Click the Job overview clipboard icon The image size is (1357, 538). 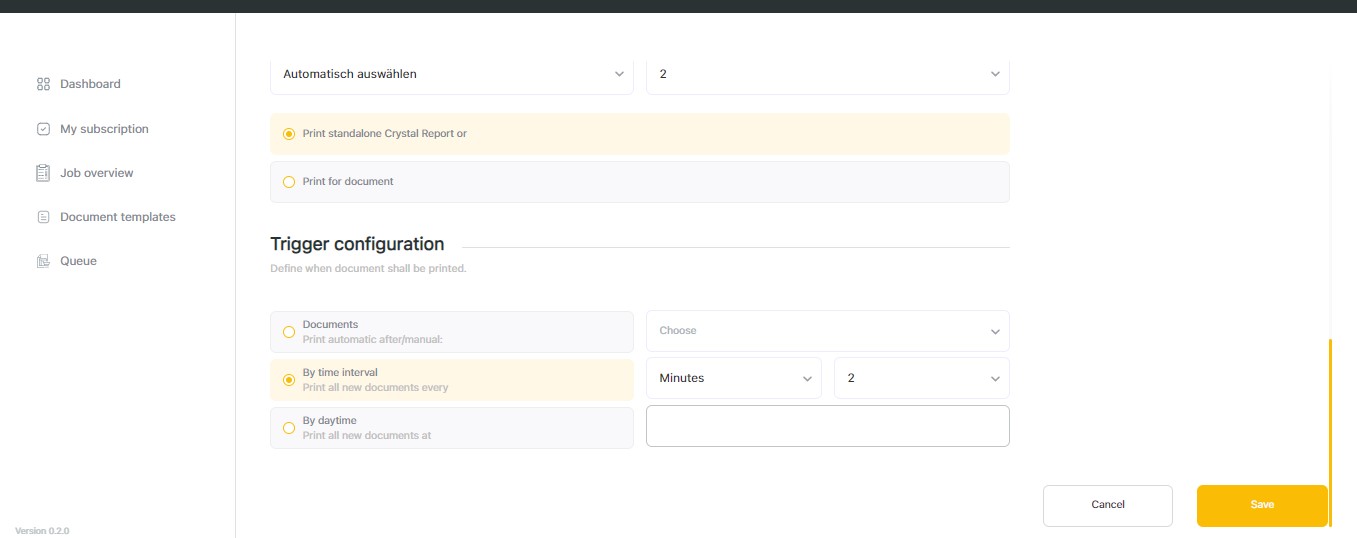tap(43, 173)
